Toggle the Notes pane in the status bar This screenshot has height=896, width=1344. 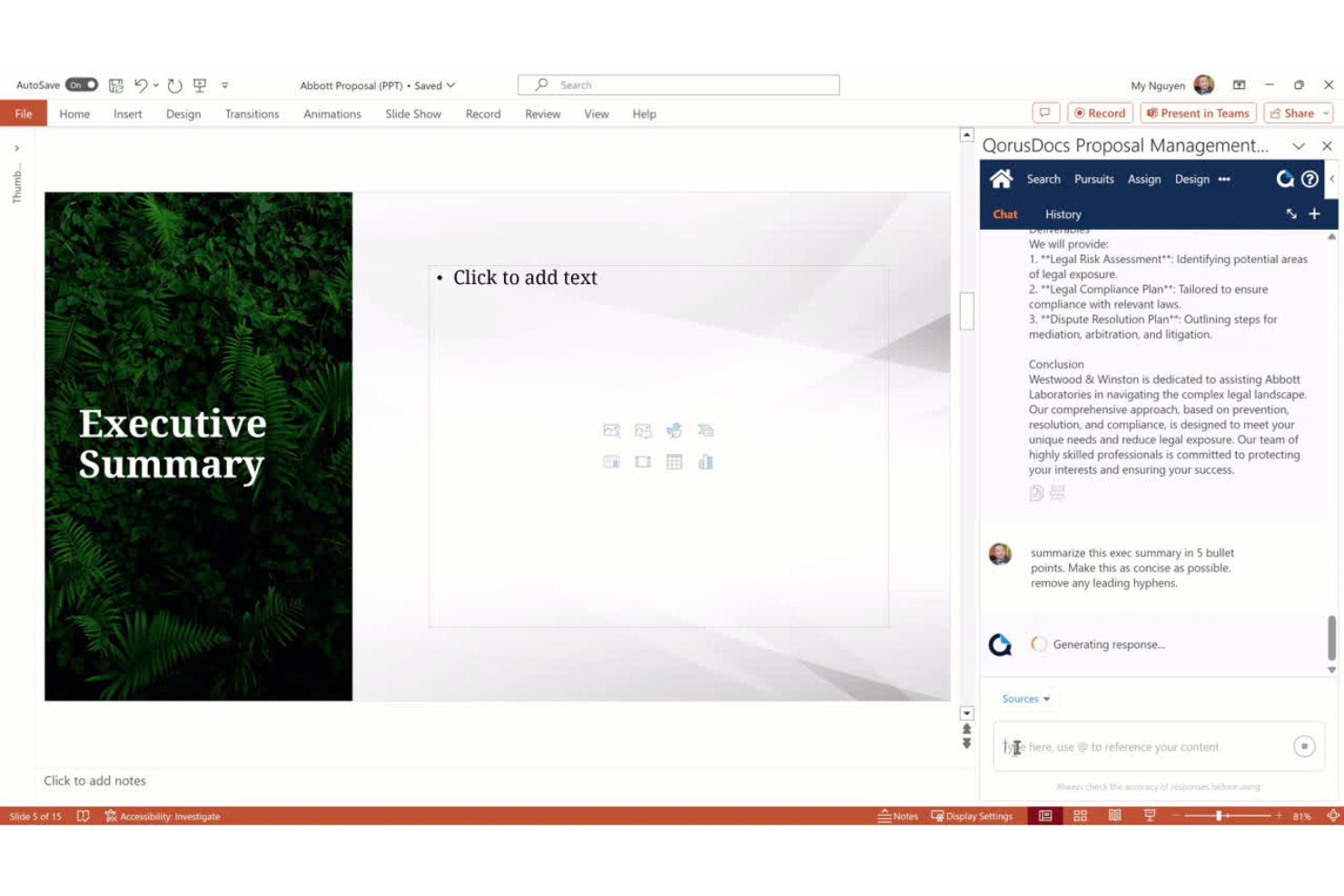click(897, 816)
